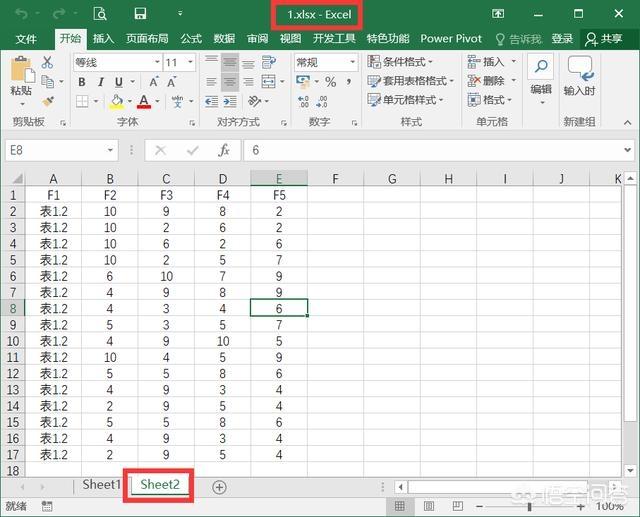Switch to Page Layout view in status bar
This screenshot has height=517, width=640.
[x=429, y=506]
